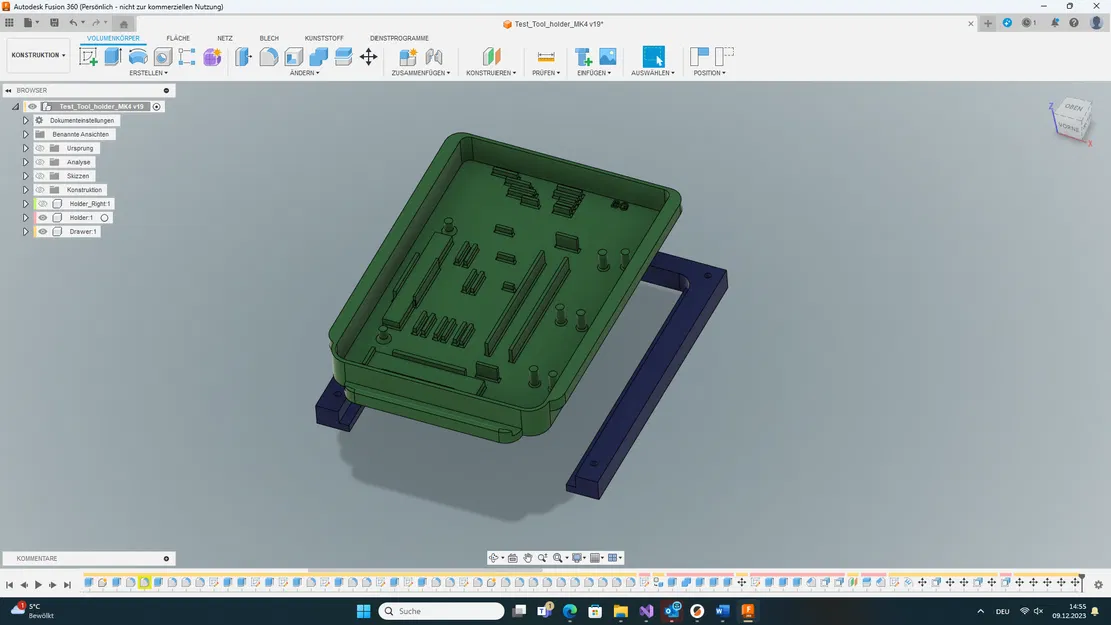Switch to the FLÄCHE tab

pos(178,38)
